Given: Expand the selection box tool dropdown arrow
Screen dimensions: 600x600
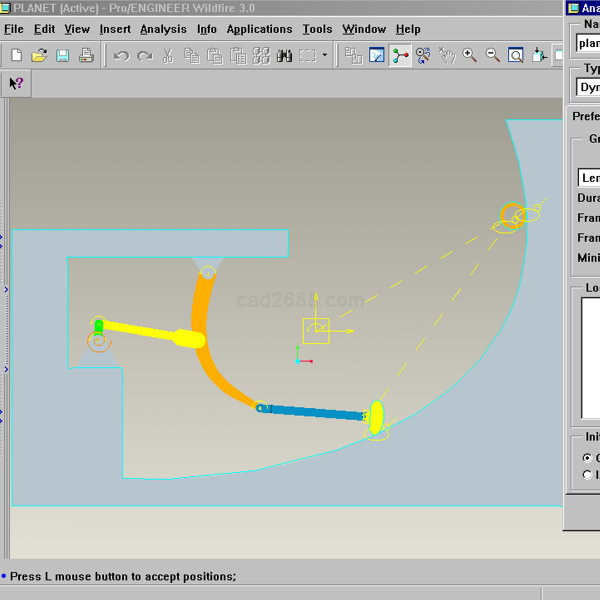Looking at the screenshot, I should (x=325, y=56).
